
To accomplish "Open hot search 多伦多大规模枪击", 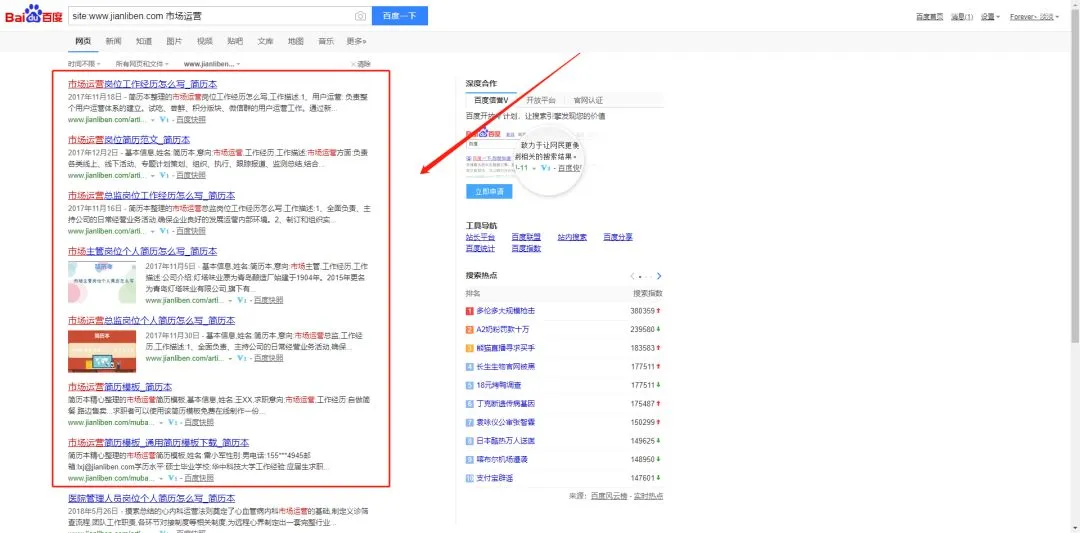I will click(x=506, y=311).
